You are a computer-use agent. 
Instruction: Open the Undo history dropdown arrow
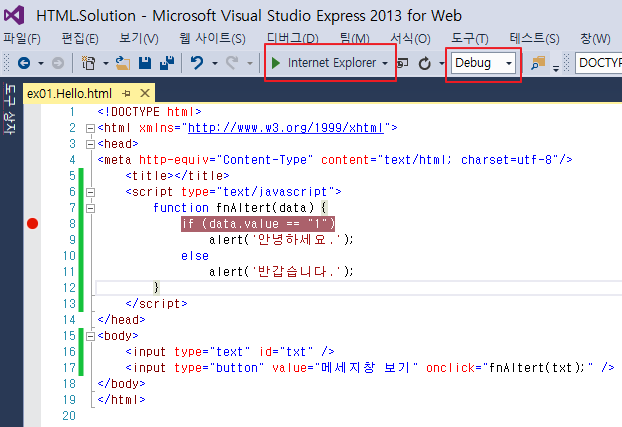point(215,63)
